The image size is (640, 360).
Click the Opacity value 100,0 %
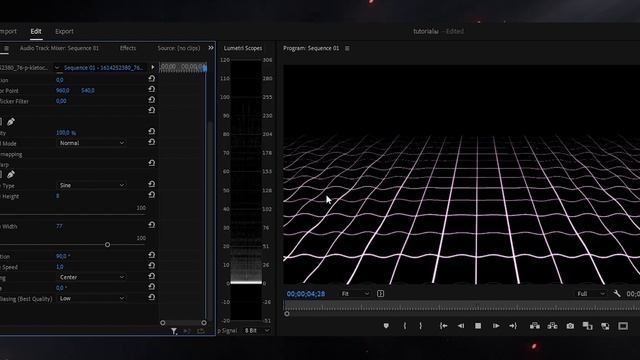coord(66,133)
